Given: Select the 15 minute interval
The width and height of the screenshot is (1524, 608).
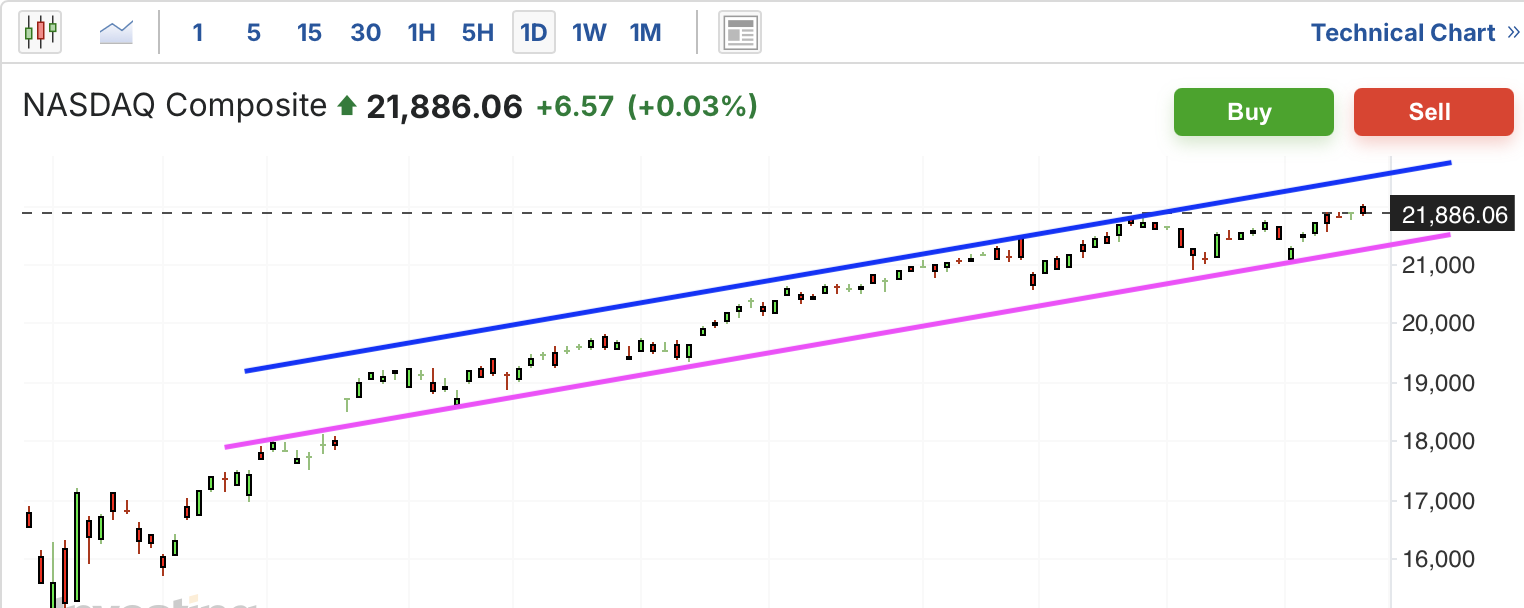Looking at the screenshot, I should click(309, 33).
